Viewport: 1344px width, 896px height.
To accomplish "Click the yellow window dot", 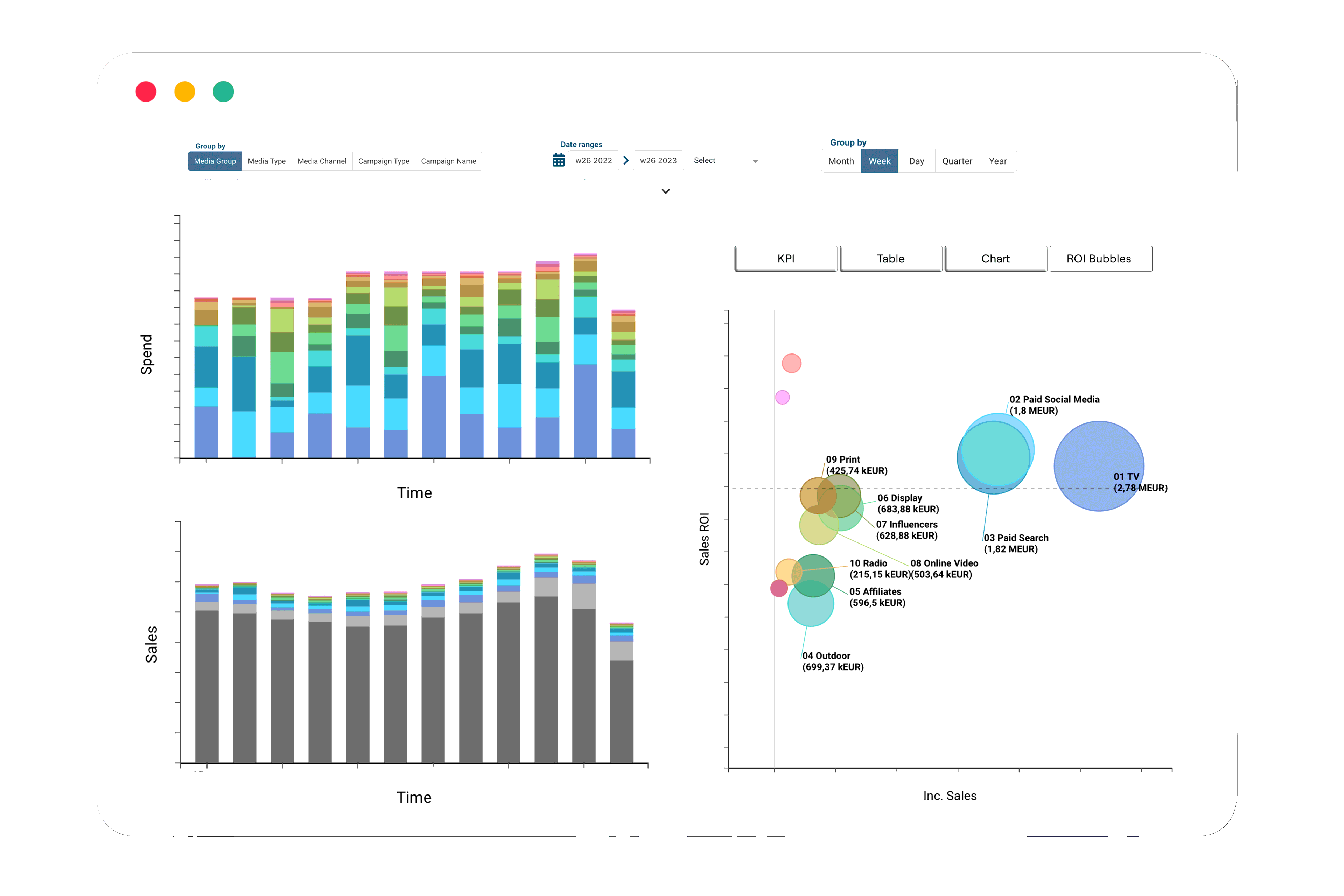I will tap(184, 91).
